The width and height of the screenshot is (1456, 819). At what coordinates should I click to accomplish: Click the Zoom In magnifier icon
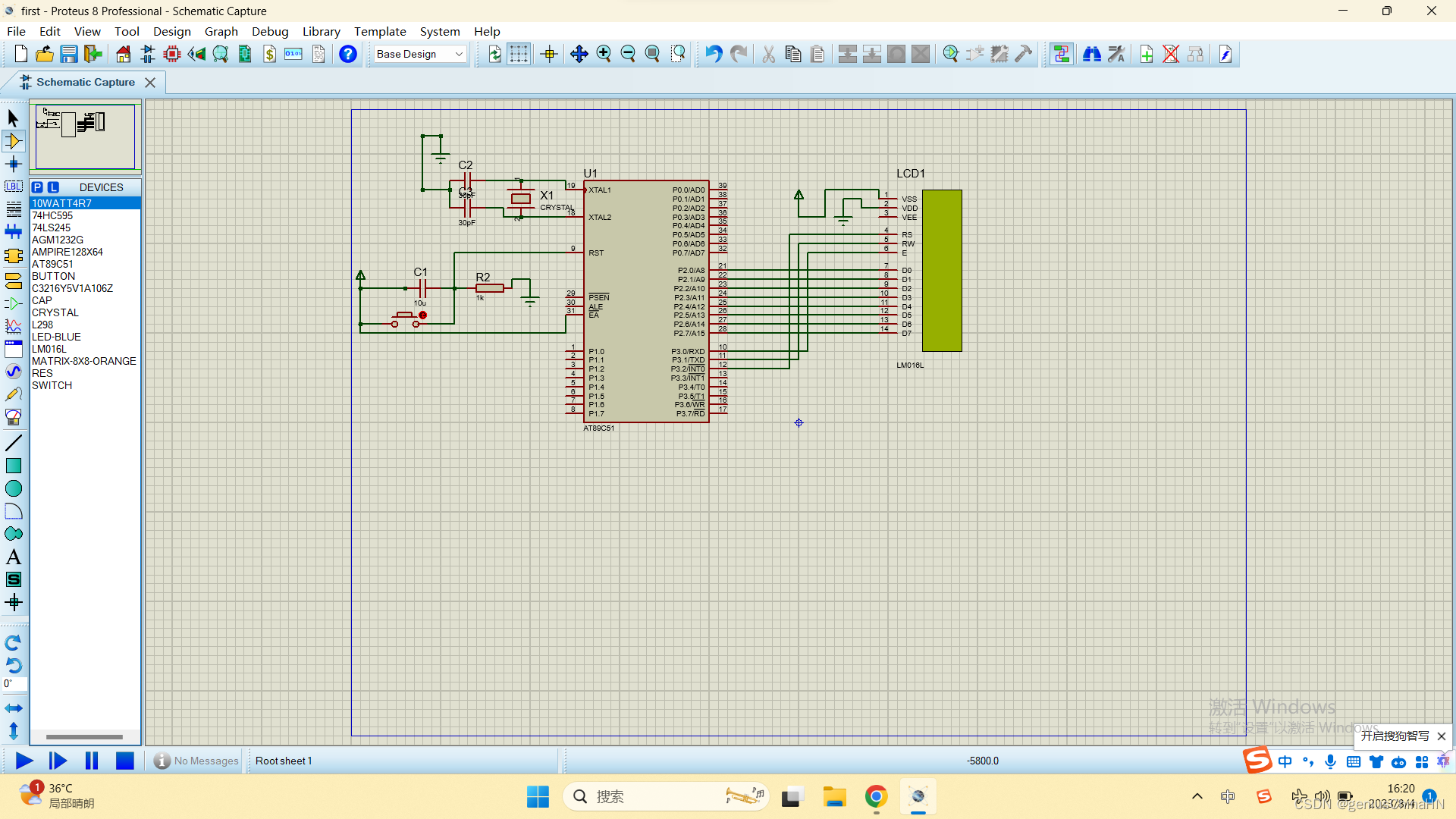pos(604,54)
